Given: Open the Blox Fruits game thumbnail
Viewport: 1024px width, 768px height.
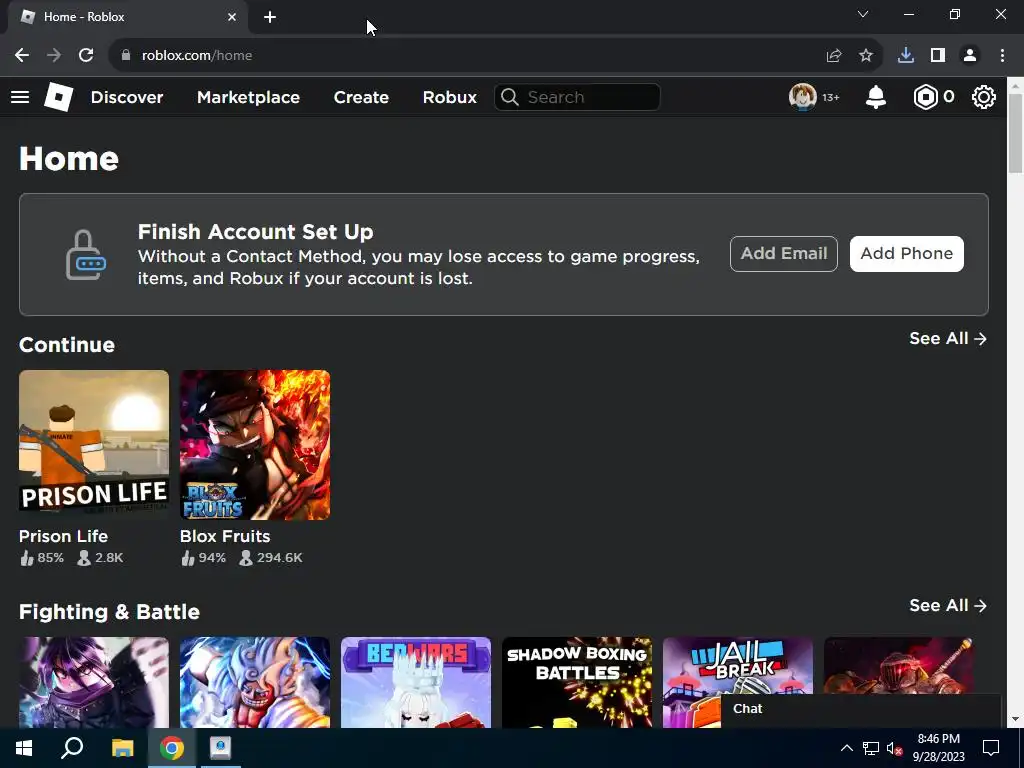Looking at the screenshot, I should point(255,445).
